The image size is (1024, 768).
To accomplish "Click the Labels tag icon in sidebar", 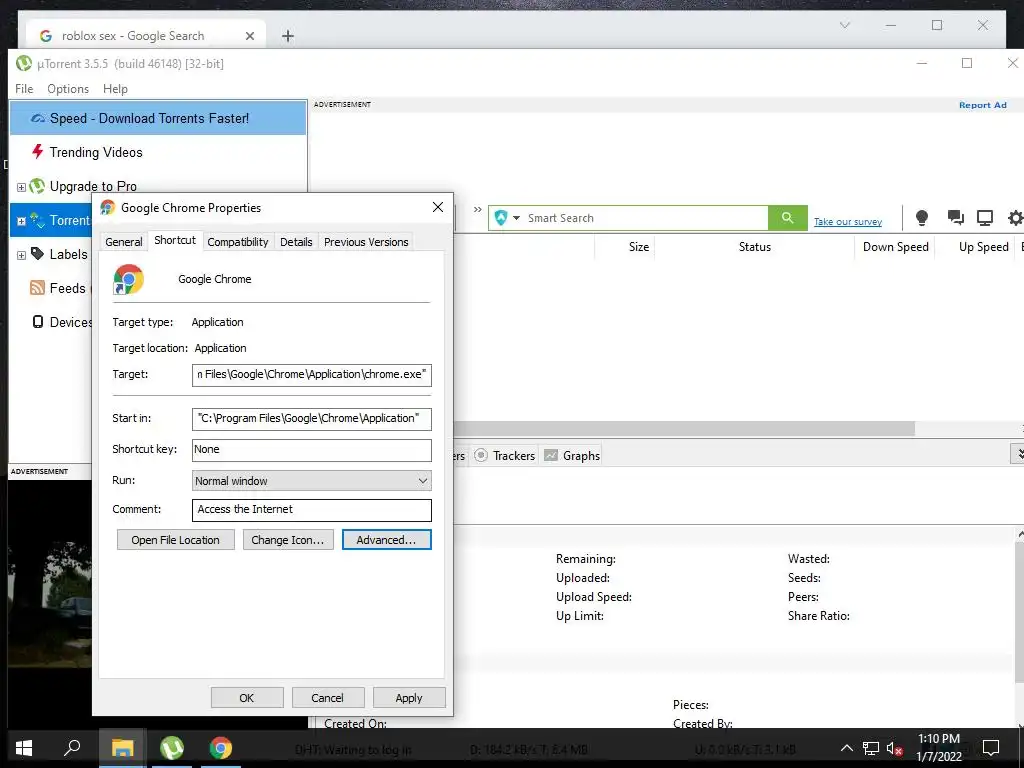I will [x=37, y=253].
